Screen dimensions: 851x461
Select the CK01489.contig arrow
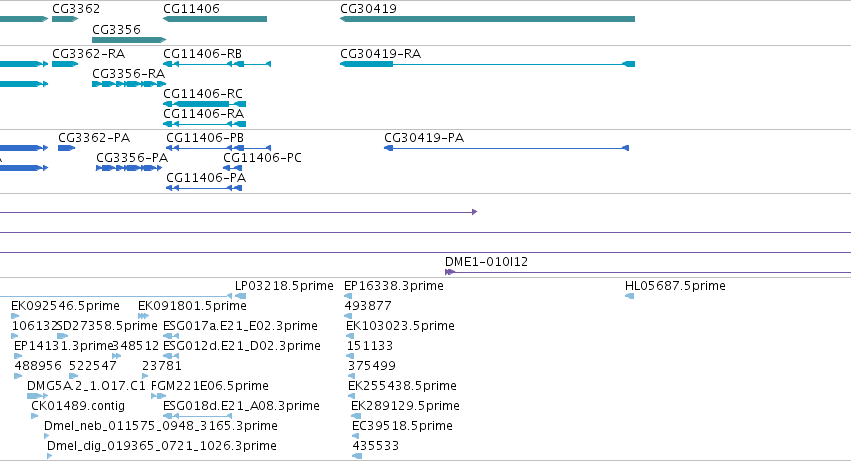pos(35,416)
